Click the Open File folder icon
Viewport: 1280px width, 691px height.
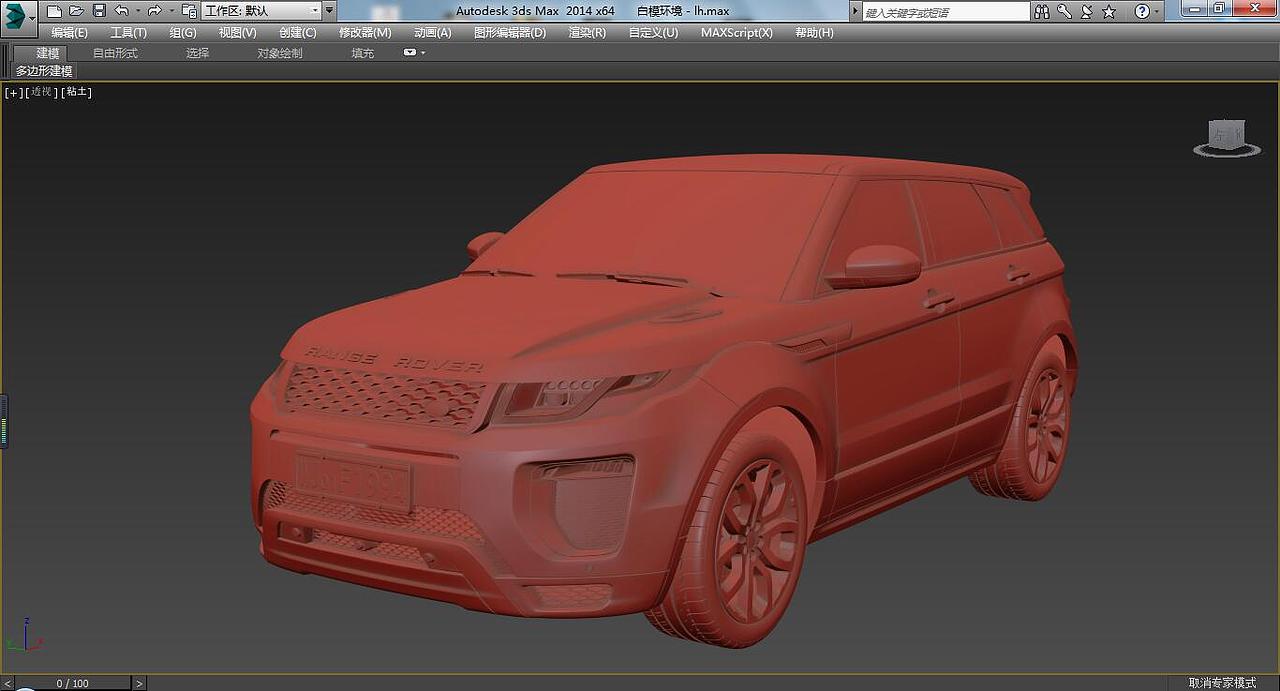[x=76, y=11]
